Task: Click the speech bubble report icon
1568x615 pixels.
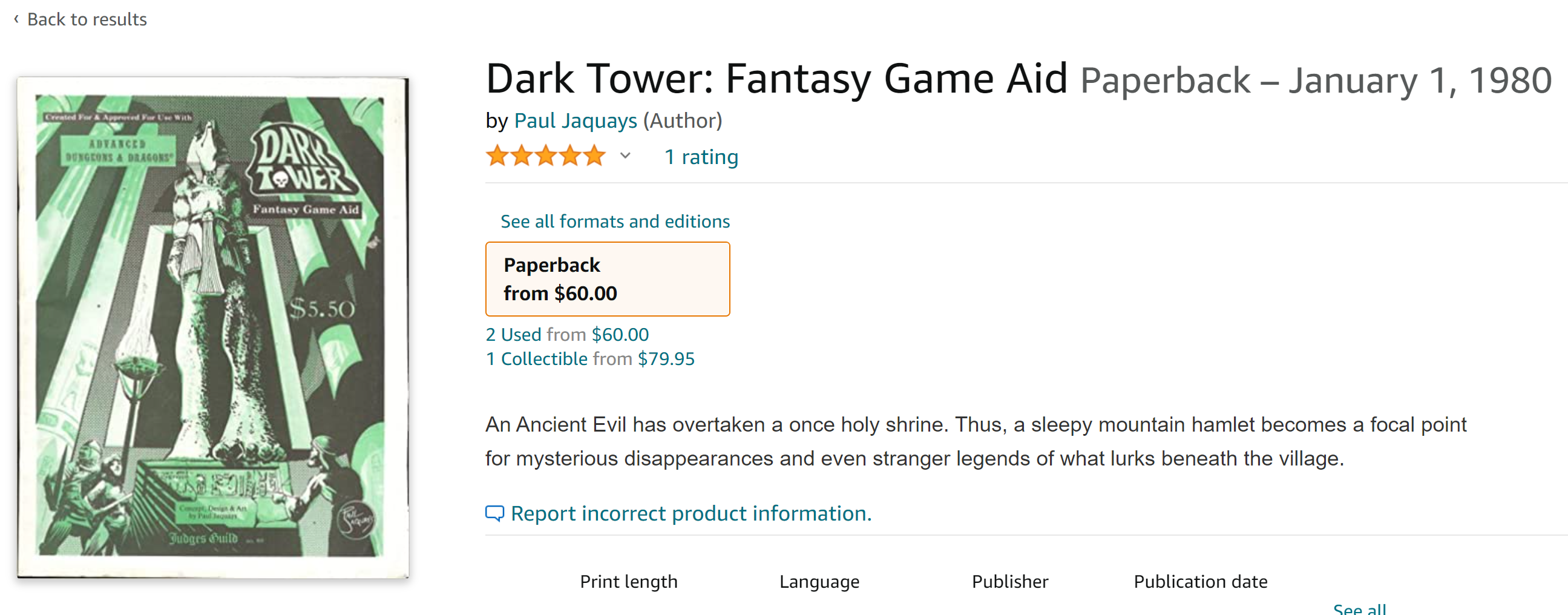Action: (494, 513)
